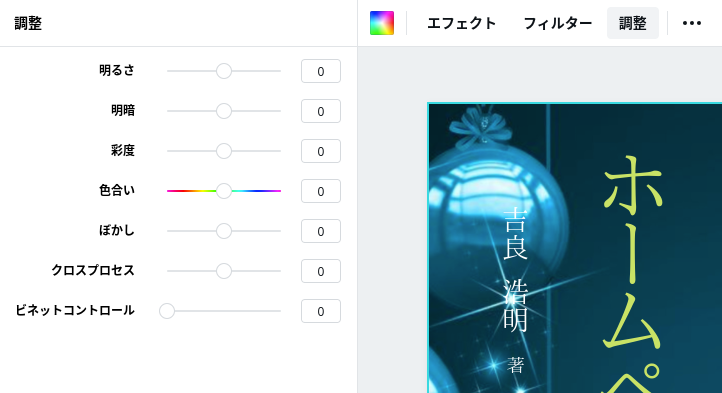Image resolution: width=722 pixels, height=393 pixels.
Task: Click the ビネットコントロール slider handle
Action: click(167, 311)
